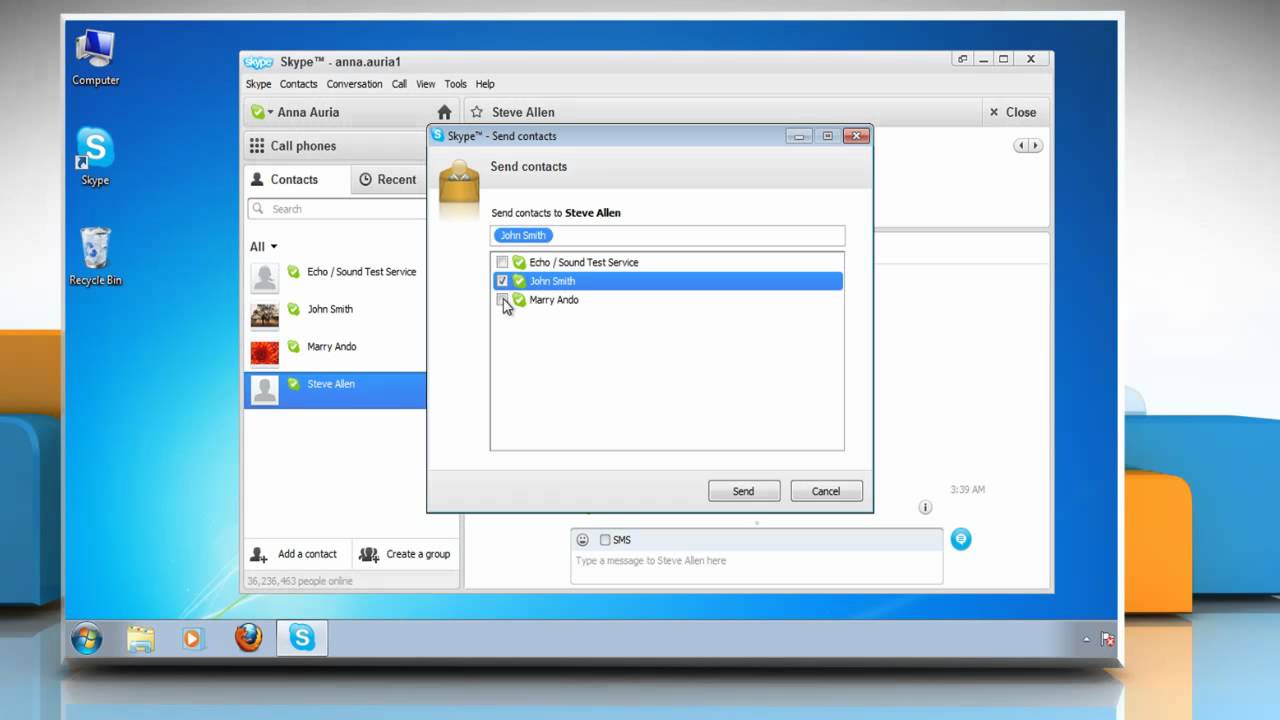
Task: Click the Echo / Sound Test Service avatar
Action: 264,277
